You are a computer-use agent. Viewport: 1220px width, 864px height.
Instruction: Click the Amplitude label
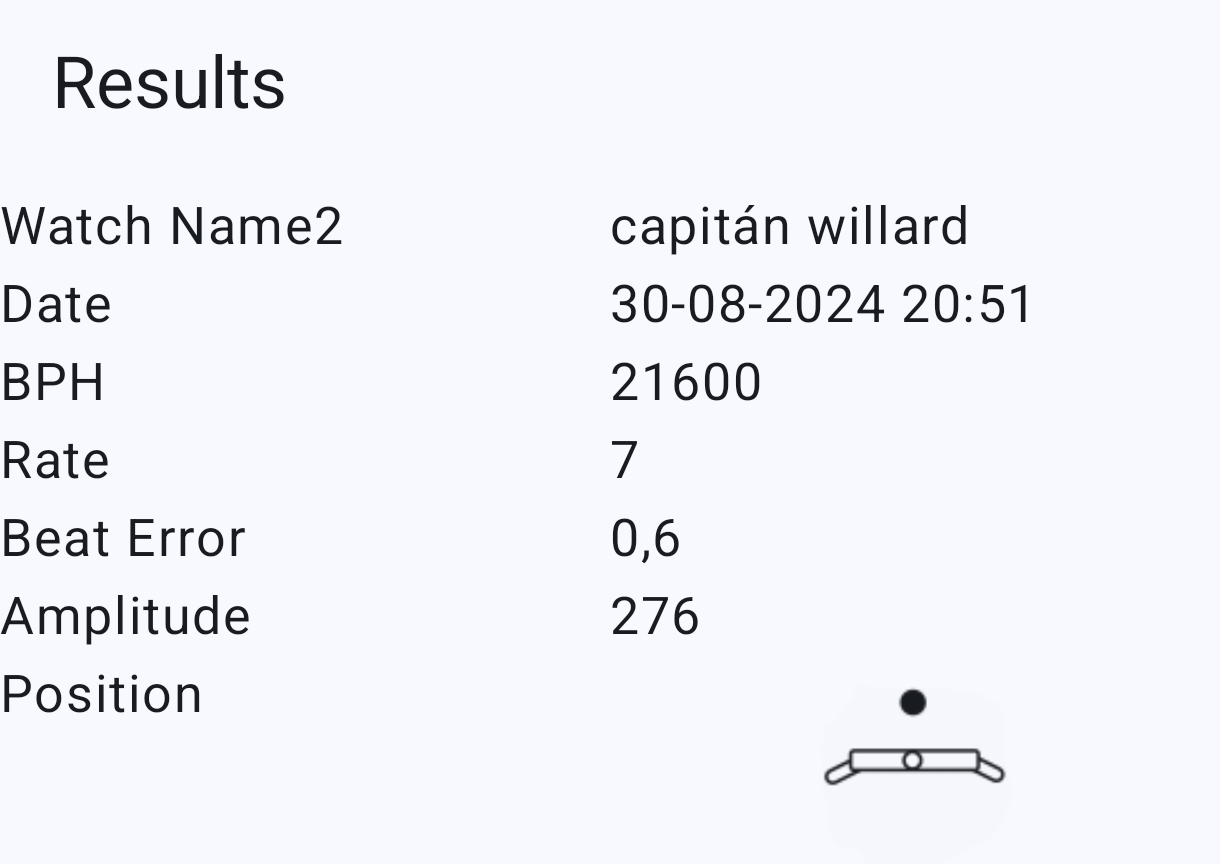click(x=125, y=616)
